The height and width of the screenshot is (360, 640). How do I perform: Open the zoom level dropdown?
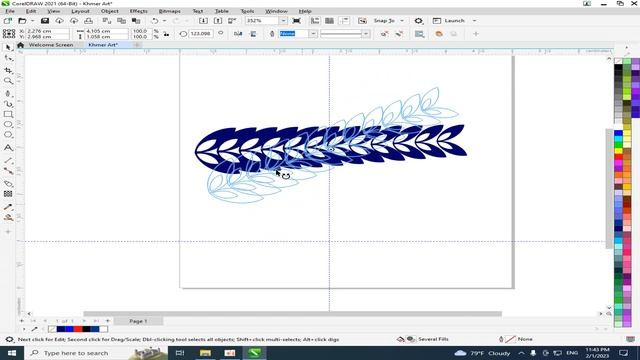pyautogui.click(x=283, y=21)
